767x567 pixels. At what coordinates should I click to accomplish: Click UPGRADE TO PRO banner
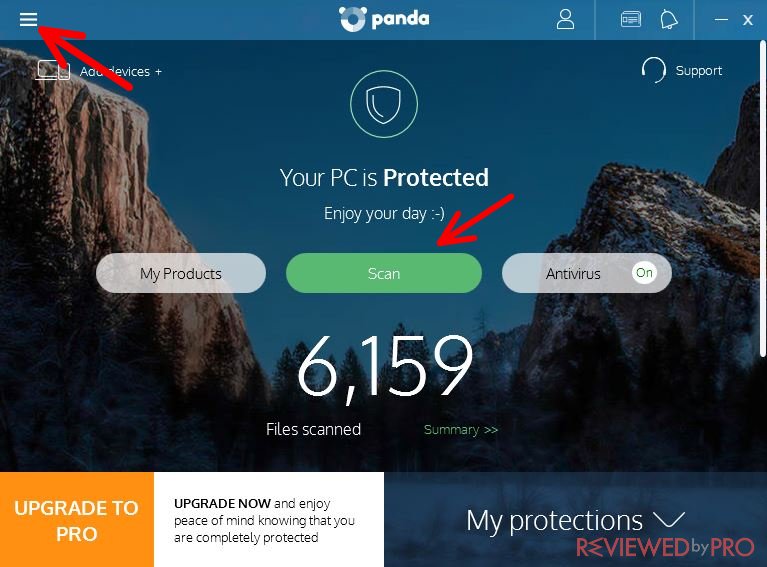coord(77,520)
